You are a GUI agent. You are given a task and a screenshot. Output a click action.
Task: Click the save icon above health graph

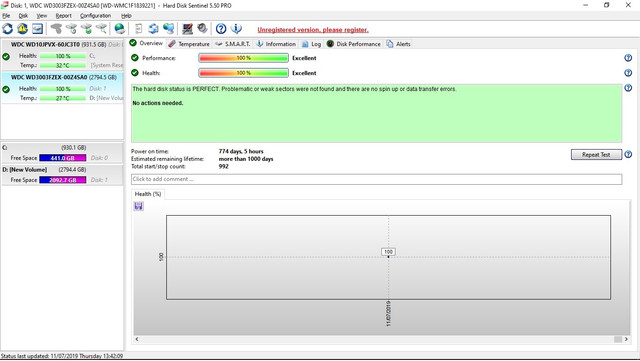click(138, 206)
